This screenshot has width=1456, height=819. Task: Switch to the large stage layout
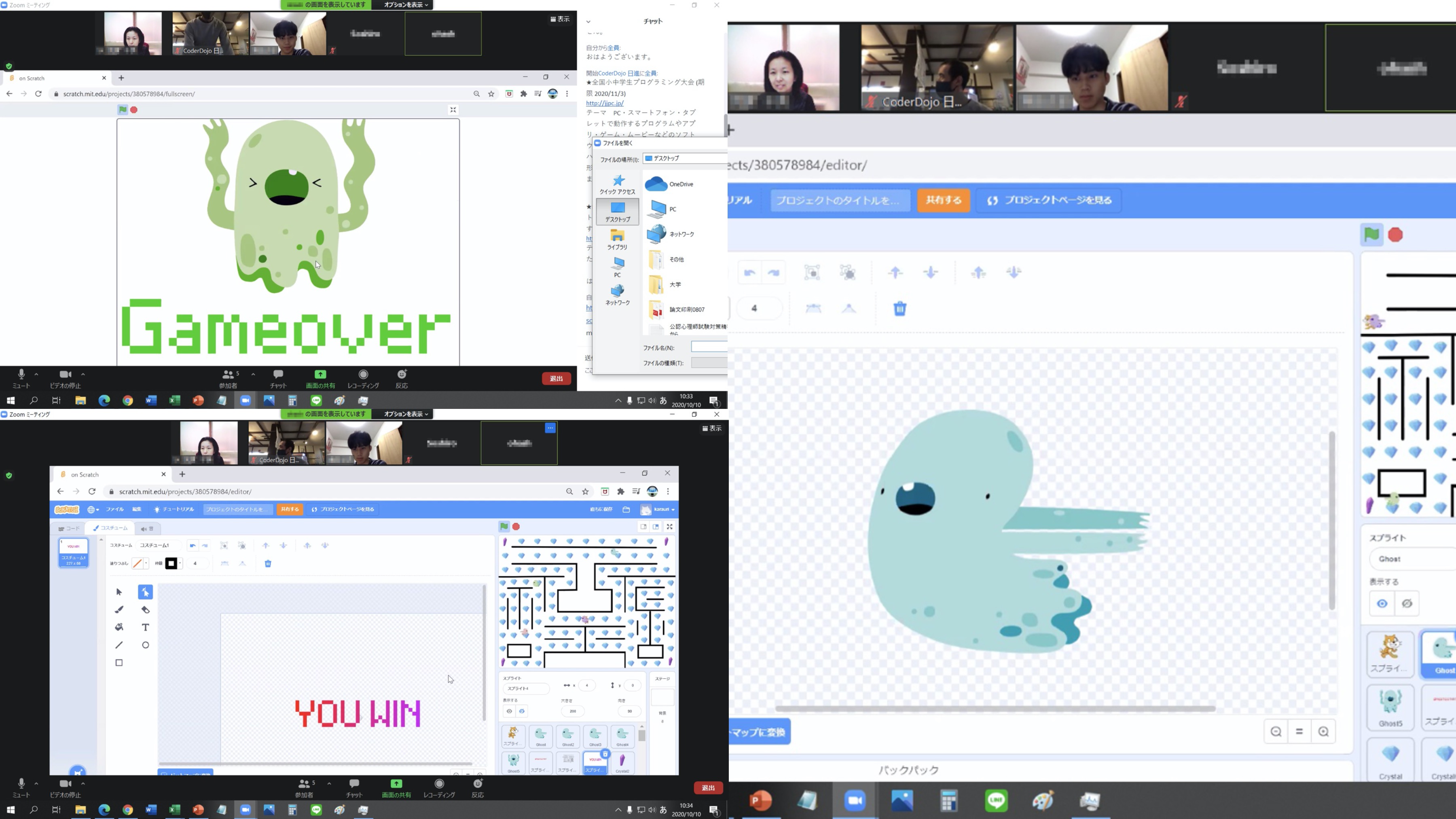656,526
